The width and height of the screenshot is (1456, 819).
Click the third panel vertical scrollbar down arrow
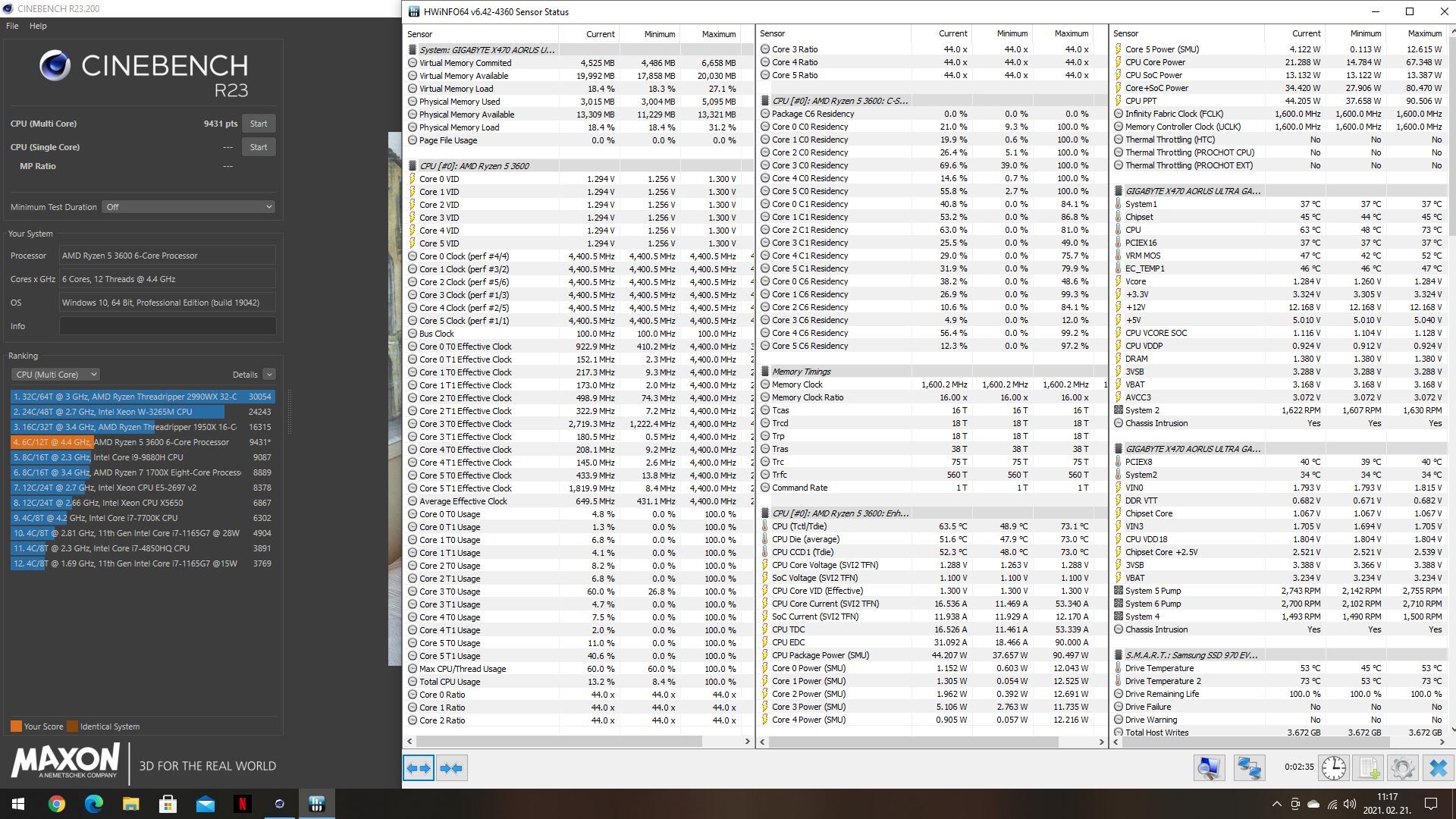point(1452,730)
